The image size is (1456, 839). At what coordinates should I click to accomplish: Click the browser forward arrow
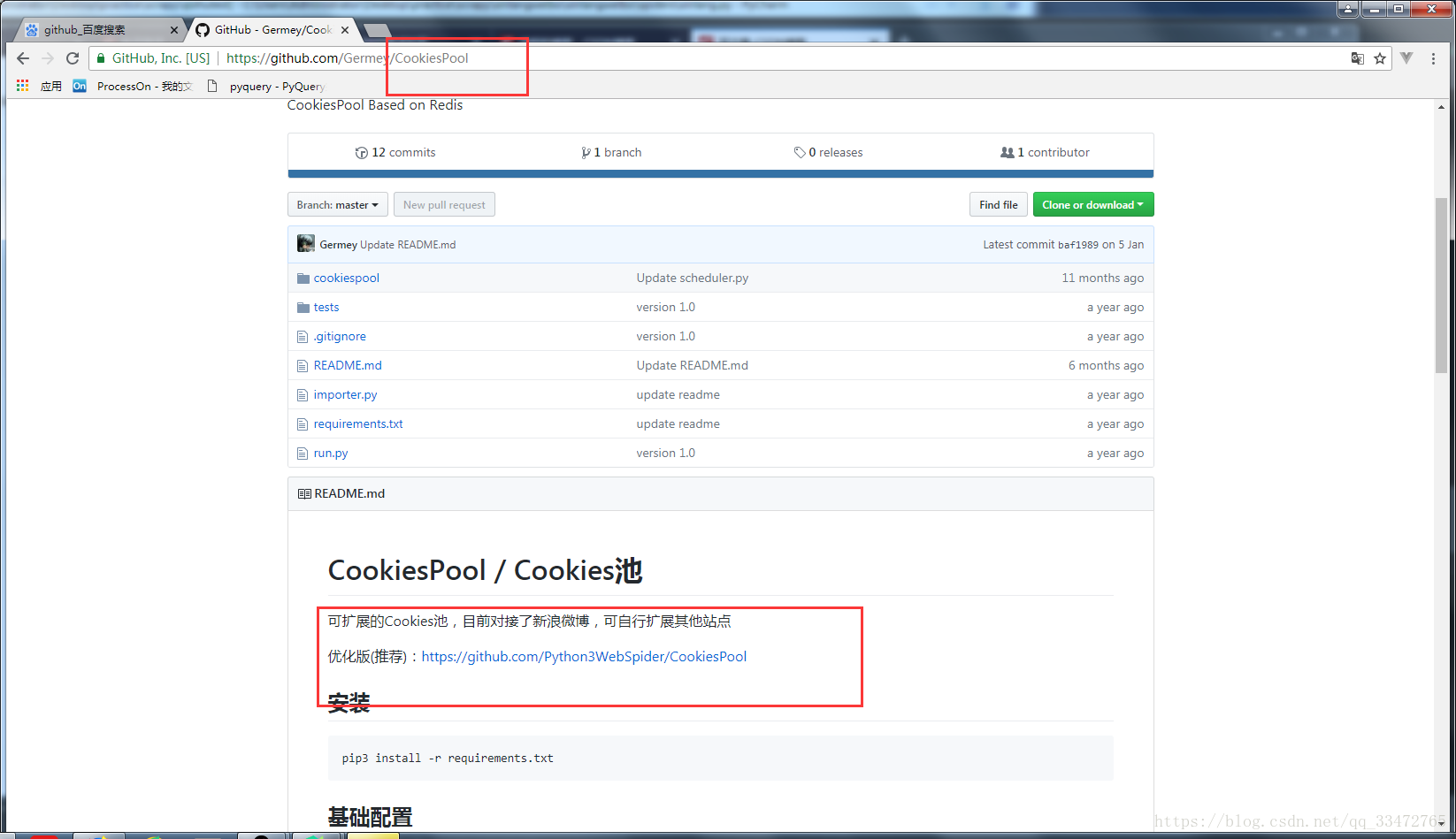[x=48, y=58]
